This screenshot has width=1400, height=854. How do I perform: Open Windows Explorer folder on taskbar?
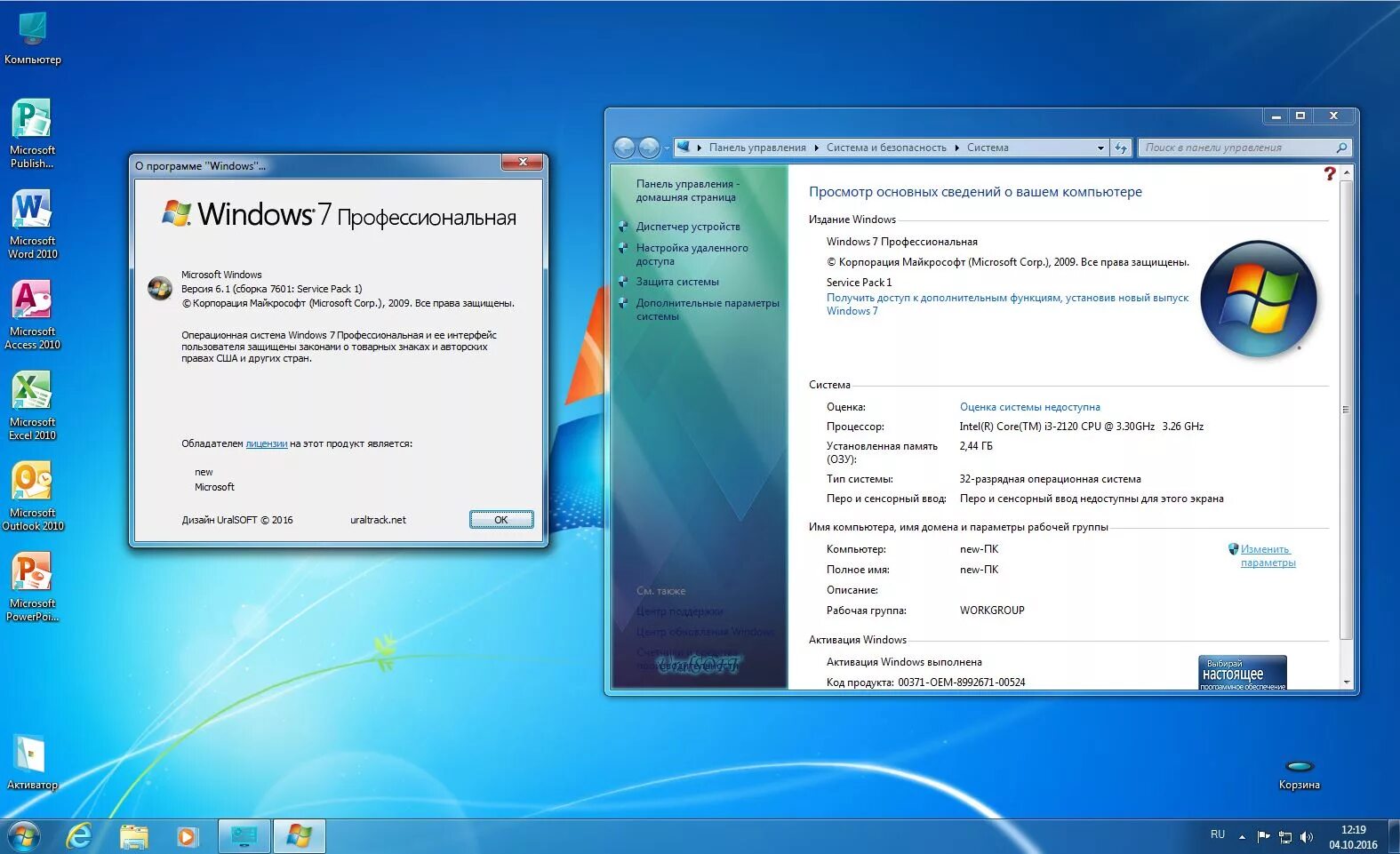click(134, 836)
